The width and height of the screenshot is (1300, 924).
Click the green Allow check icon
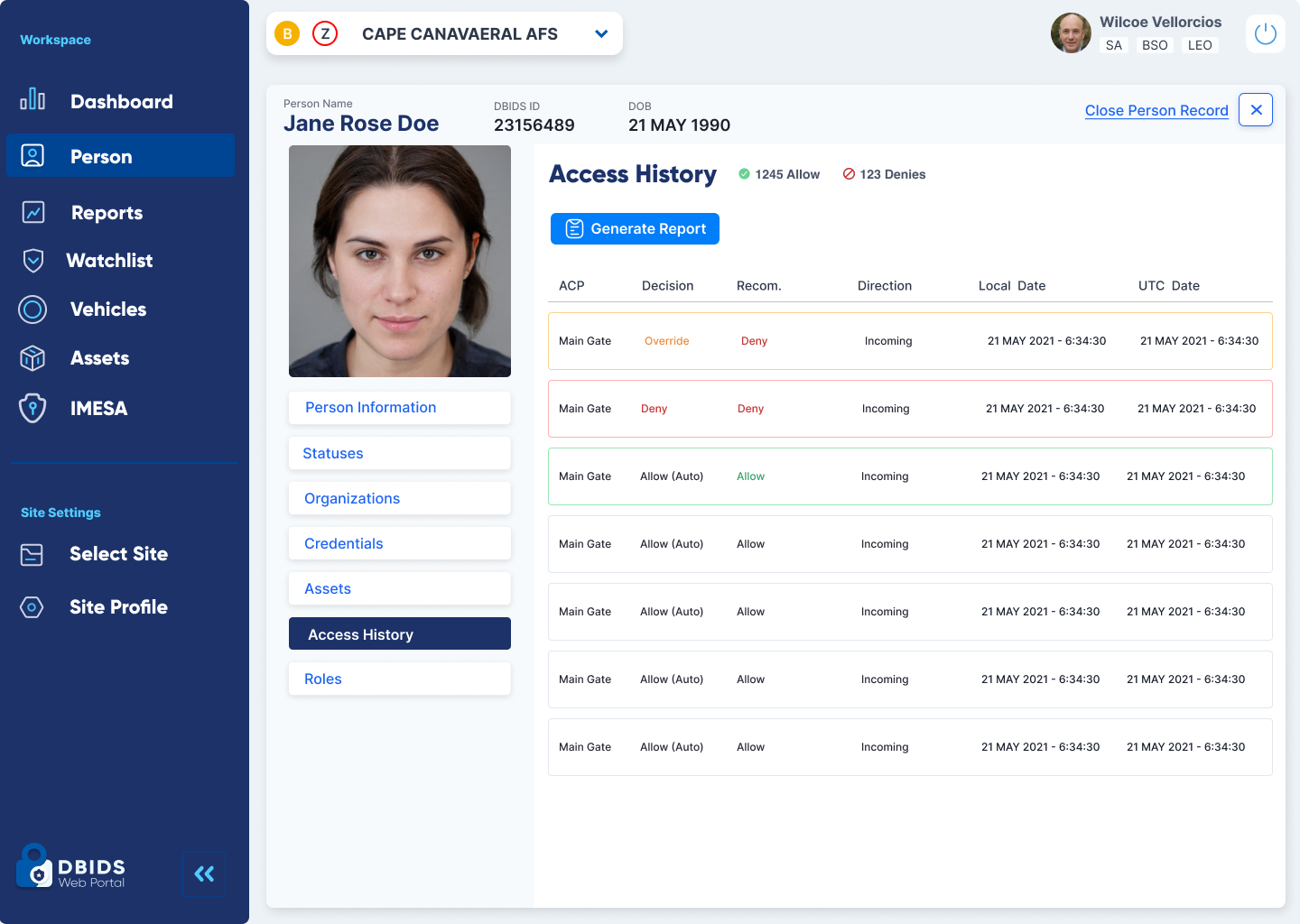coord(744,174)
